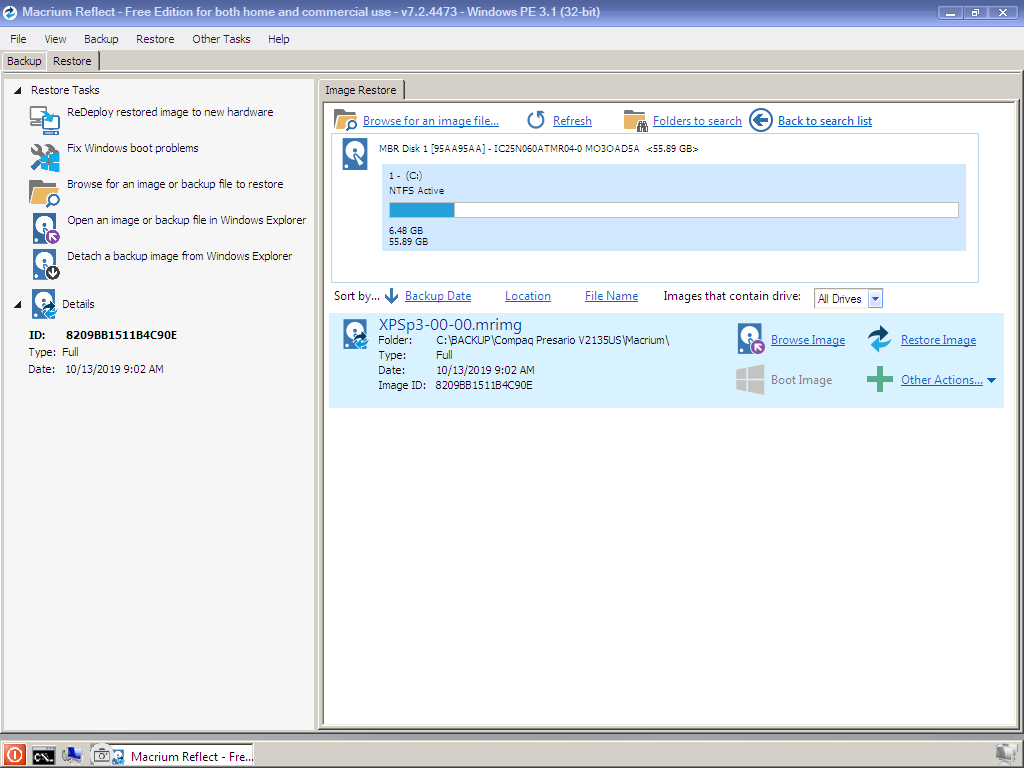This screenshot has width=1024, height=768.
Task: Click the green plus Other Actions icon
Action: point(880,379)
